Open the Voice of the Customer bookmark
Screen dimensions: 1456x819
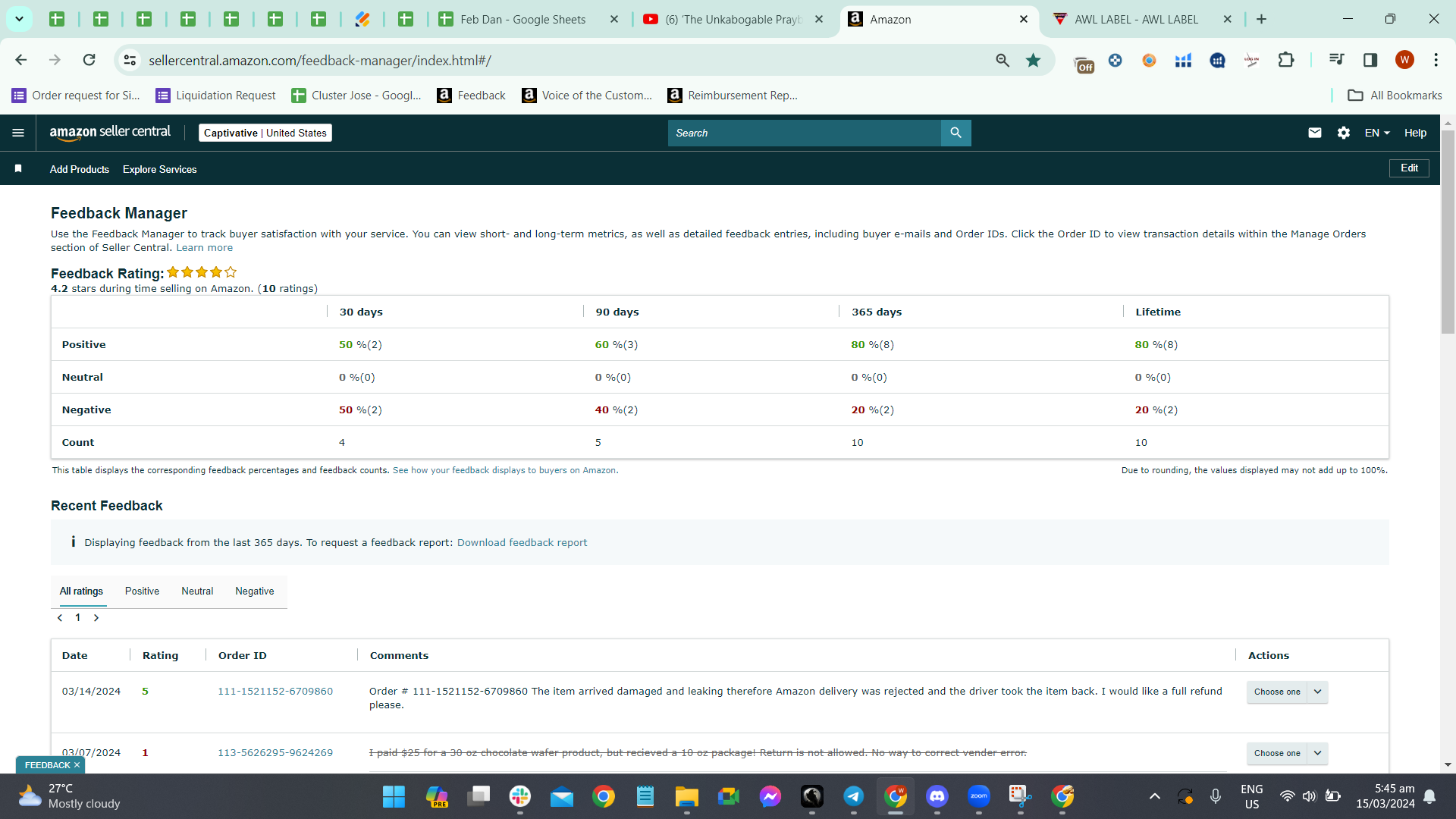(x=588, y=96)
